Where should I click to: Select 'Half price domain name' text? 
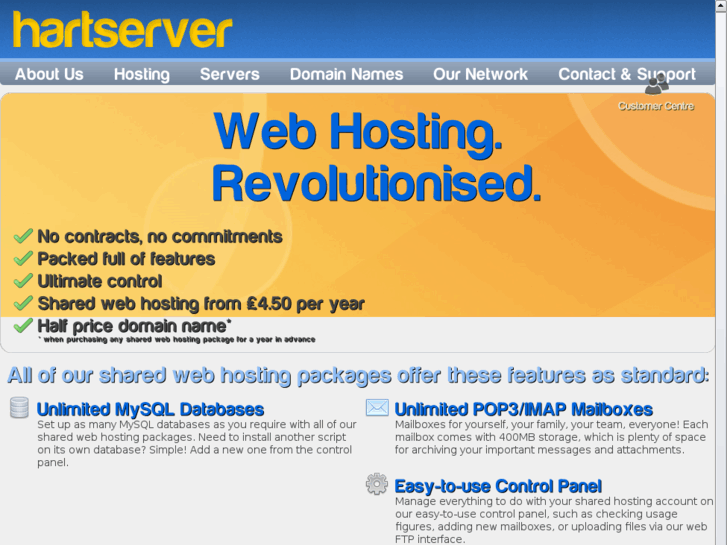point(132,326)
